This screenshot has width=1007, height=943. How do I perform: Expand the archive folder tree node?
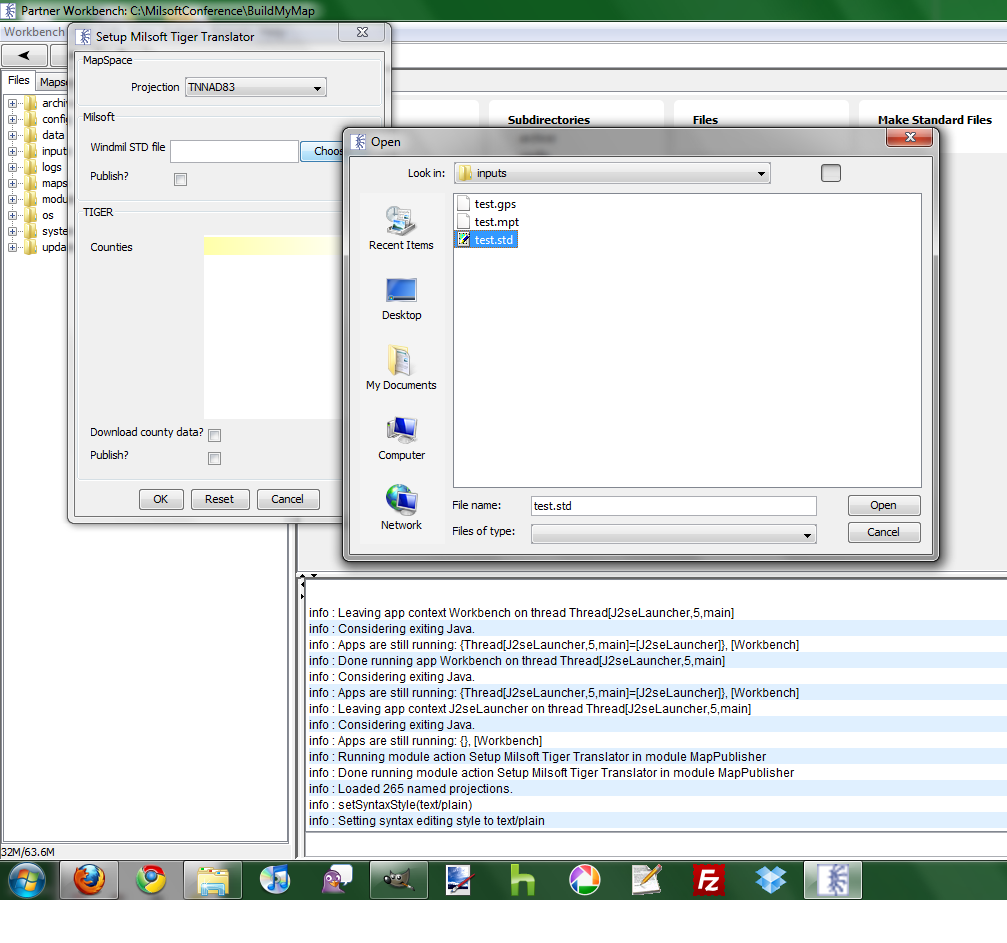(x=12, y=103)
